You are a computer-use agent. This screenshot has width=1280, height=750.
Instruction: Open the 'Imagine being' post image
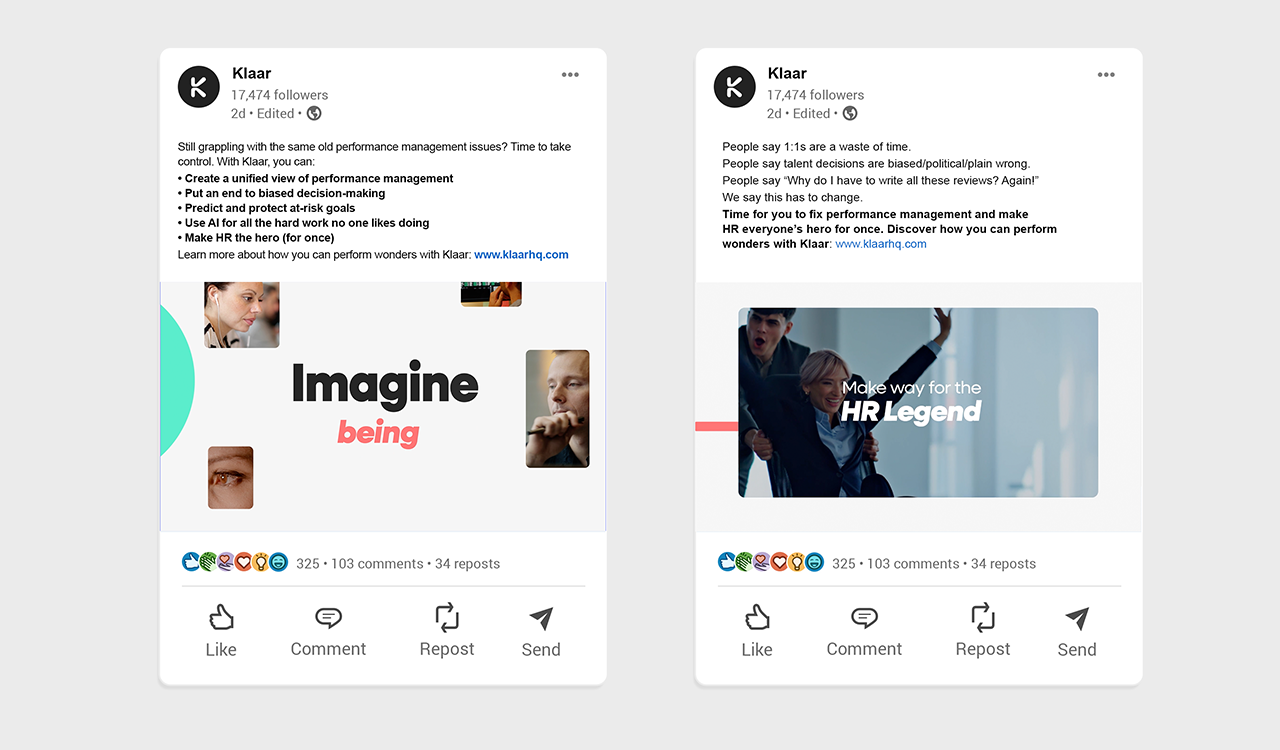point(383,406)
